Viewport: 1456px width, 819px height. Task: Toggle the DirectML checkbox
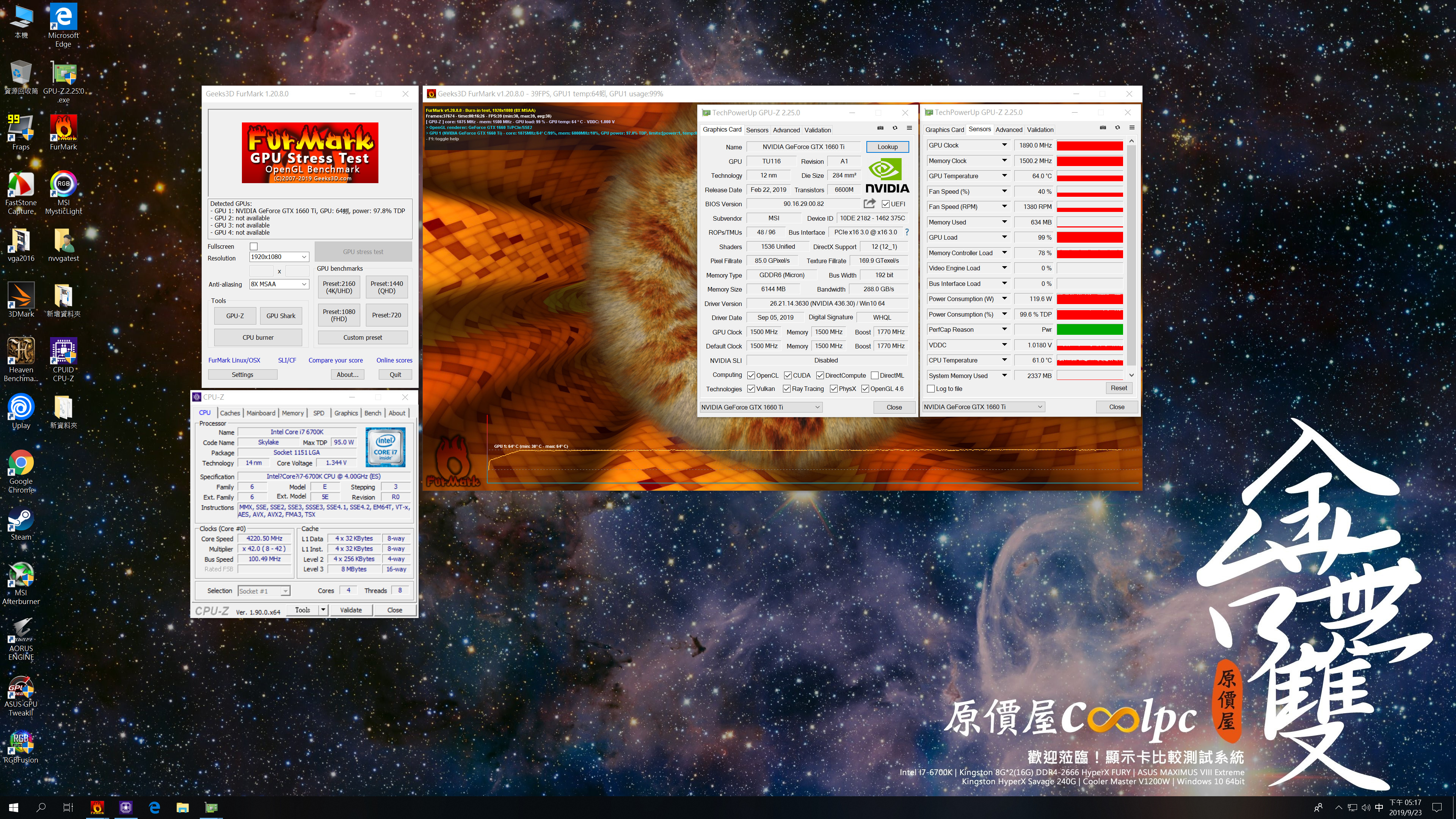pos(875,375)
